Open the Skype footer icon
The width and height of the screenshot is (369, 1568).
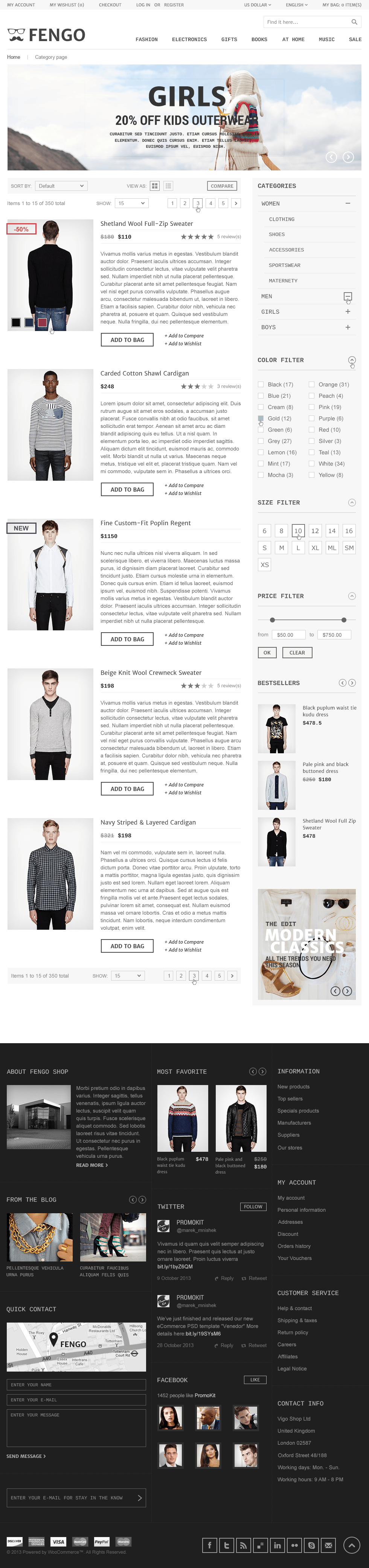tap(312, 1545)
